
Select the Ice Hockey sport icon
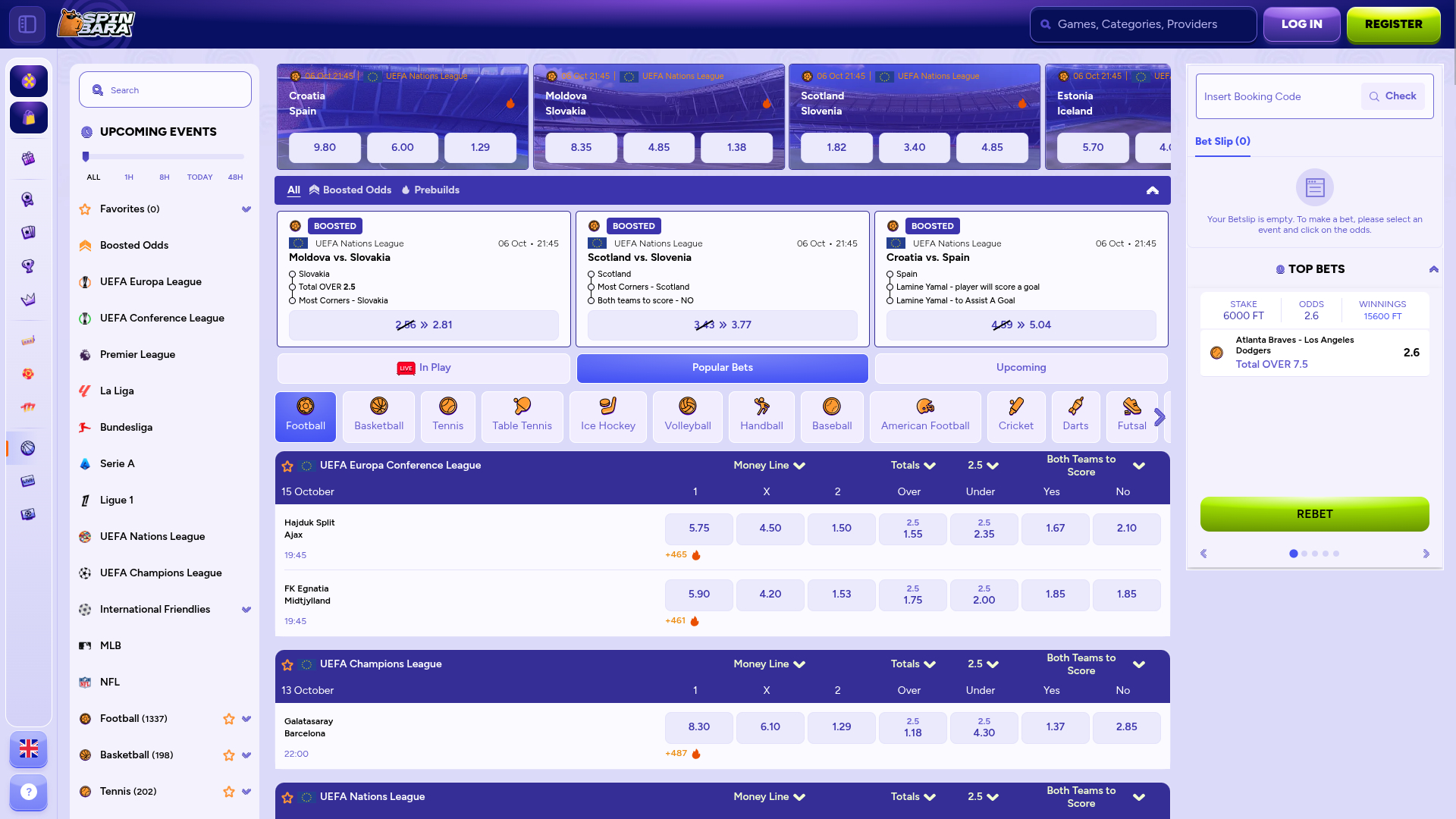(608, 416)
